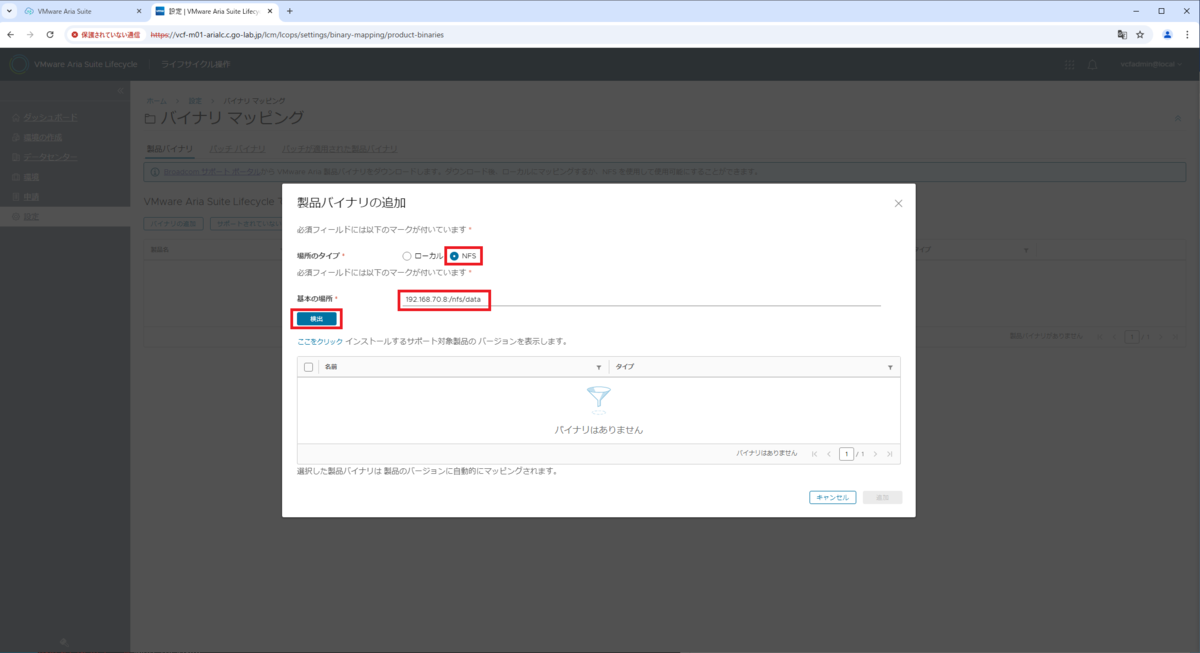This screenshot has width=1200, height=653.
Task: Click the バイナリの追加 button behind dialog
Action: pos(174,223)
